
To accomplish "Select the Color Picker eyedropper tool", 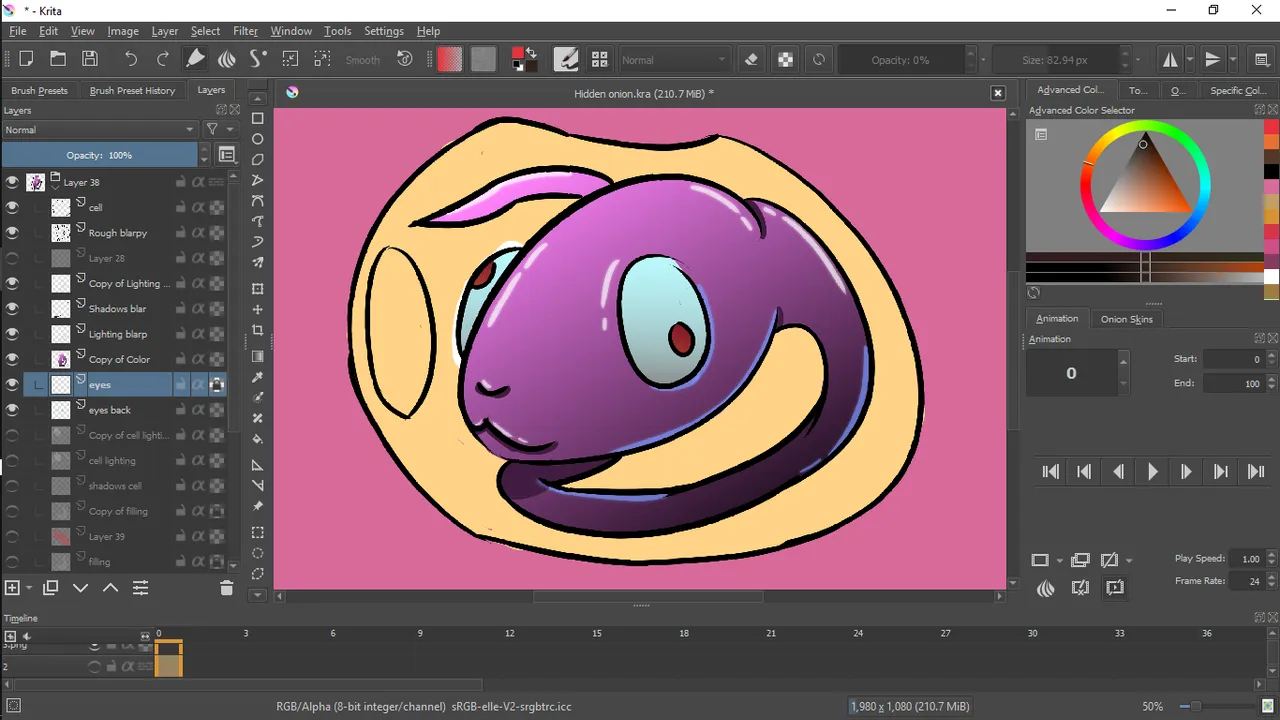I will click(x=257, y=377).
